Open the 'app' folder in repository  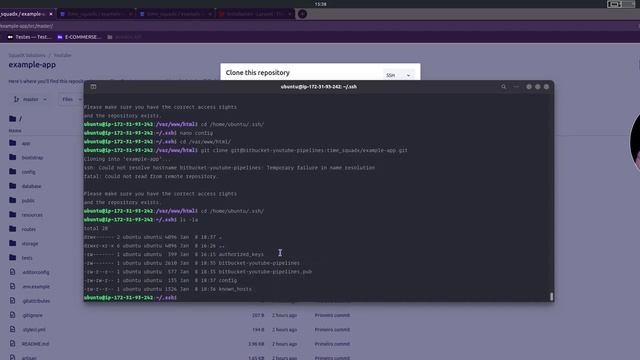tap(26, 143)
